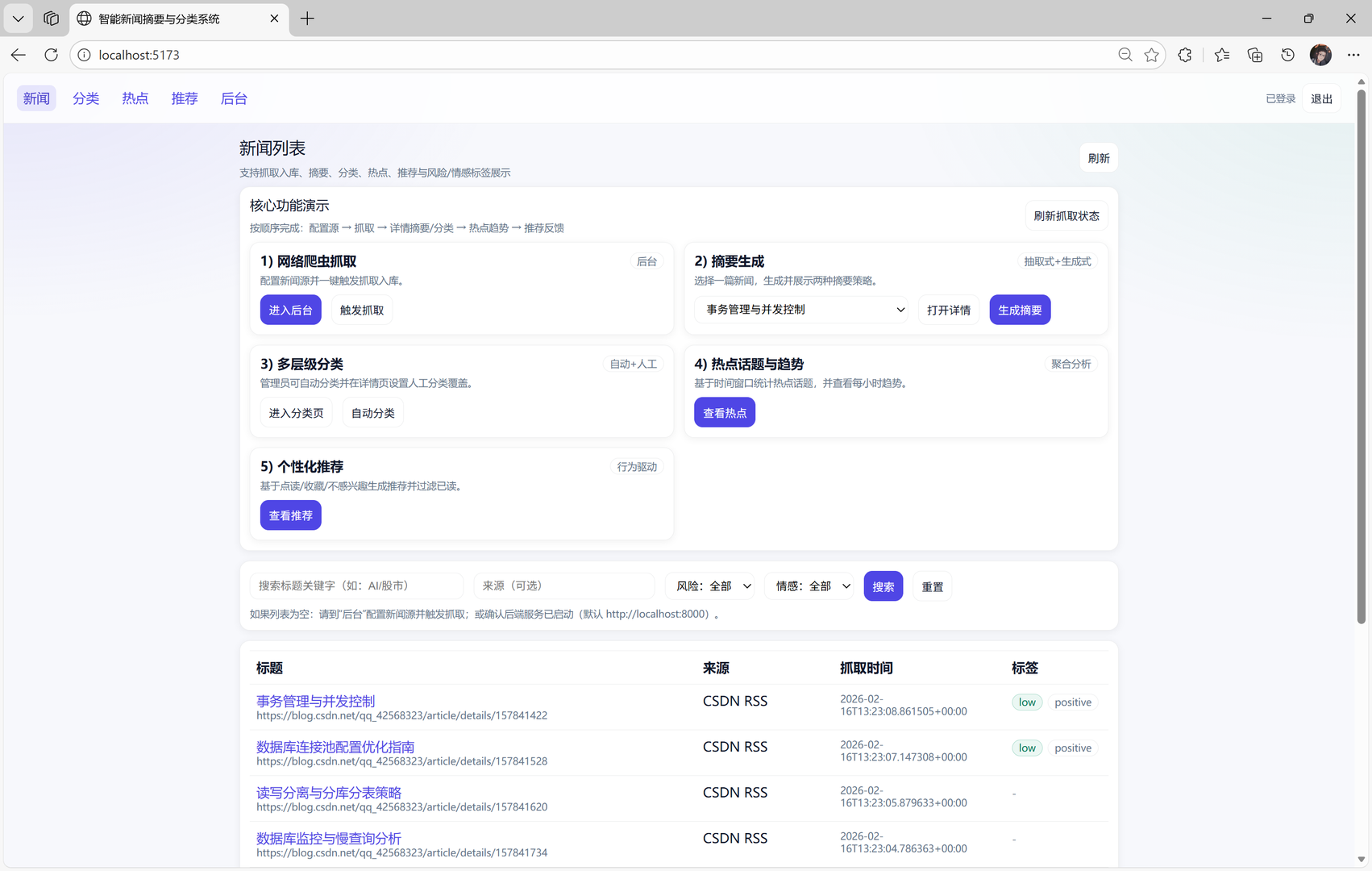Open browsing history icon

click(x=1287, y=55)
